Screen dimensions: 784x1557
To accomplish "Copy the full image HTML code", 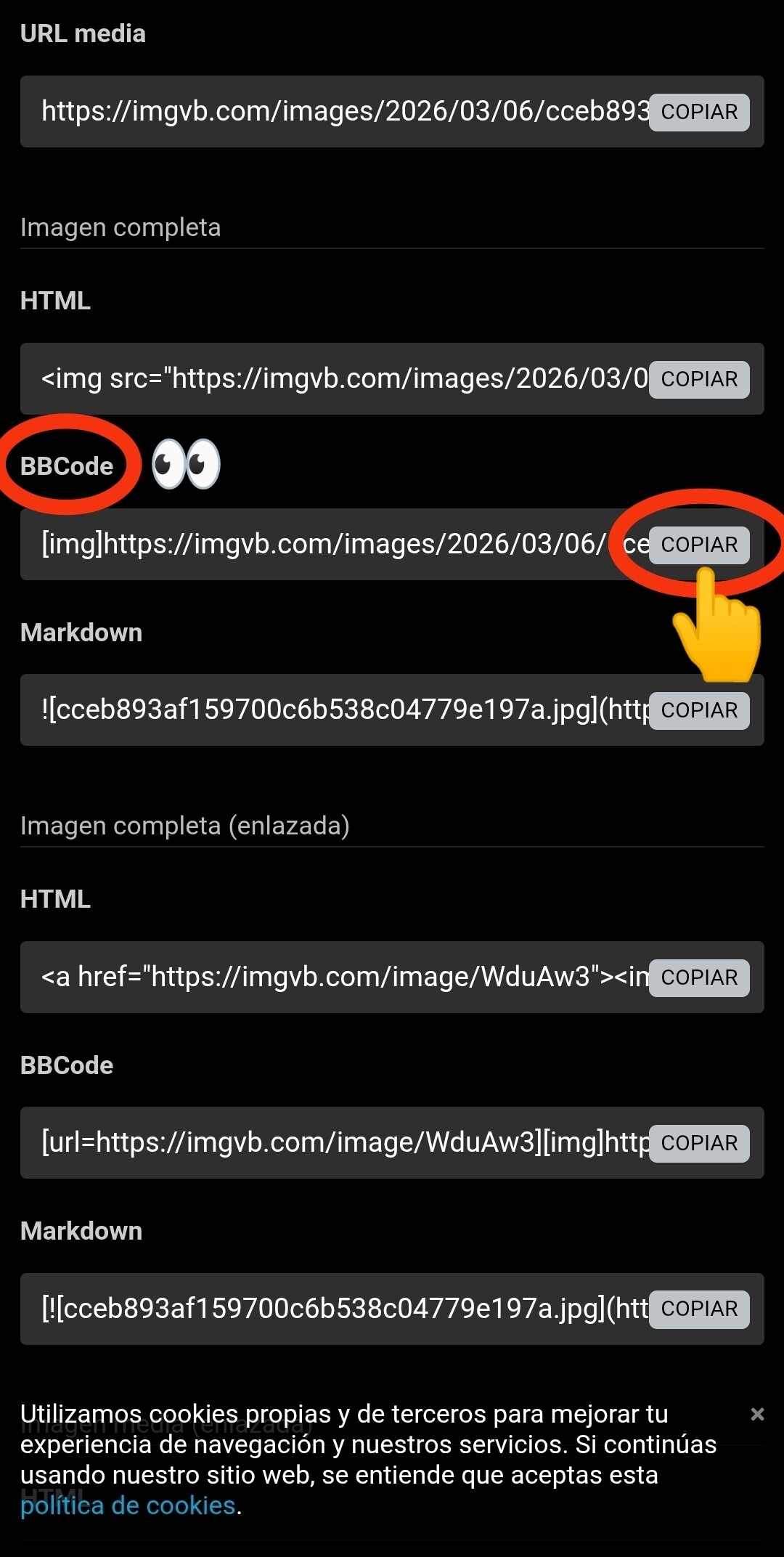I will point(699,379).
